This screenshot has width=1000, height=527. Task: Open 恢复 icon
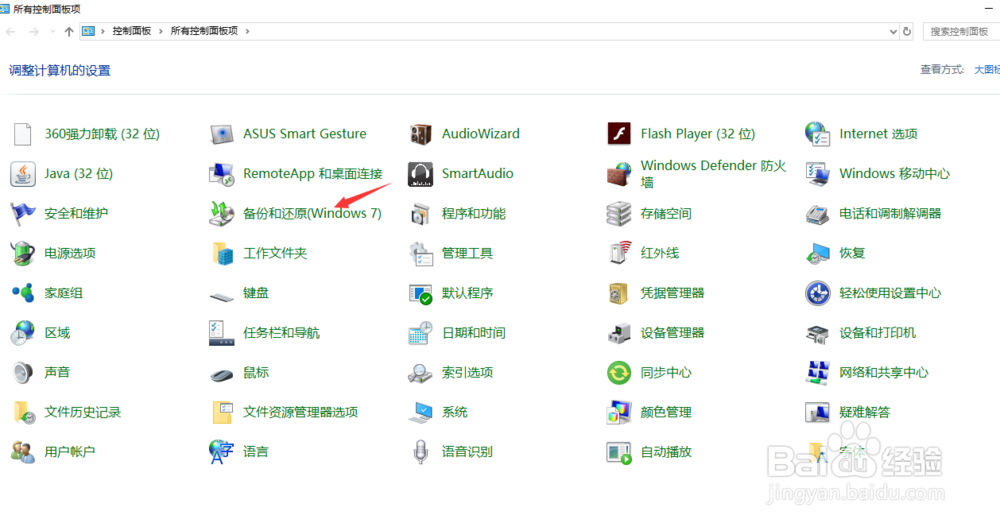pyautogui.click(x=818, y=253)
